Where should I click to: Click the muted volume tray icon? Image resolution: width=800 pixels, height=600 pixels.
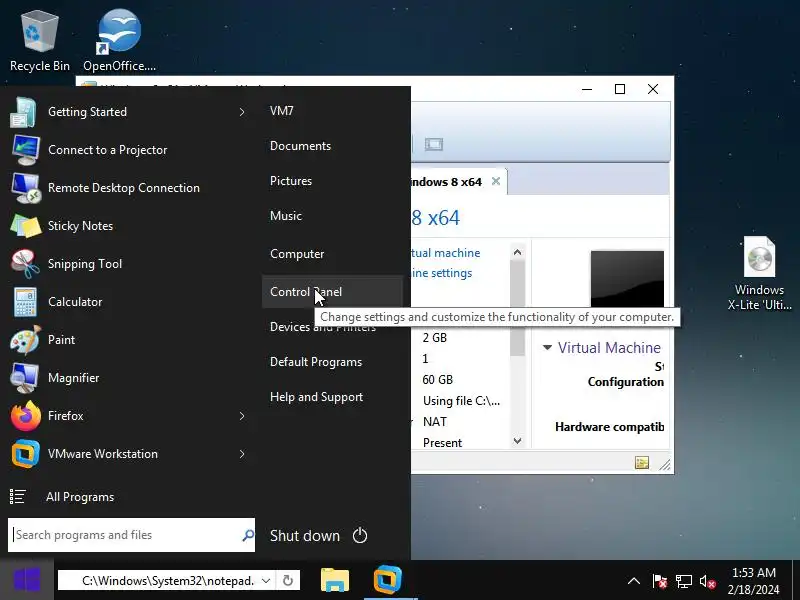point(708,581)
